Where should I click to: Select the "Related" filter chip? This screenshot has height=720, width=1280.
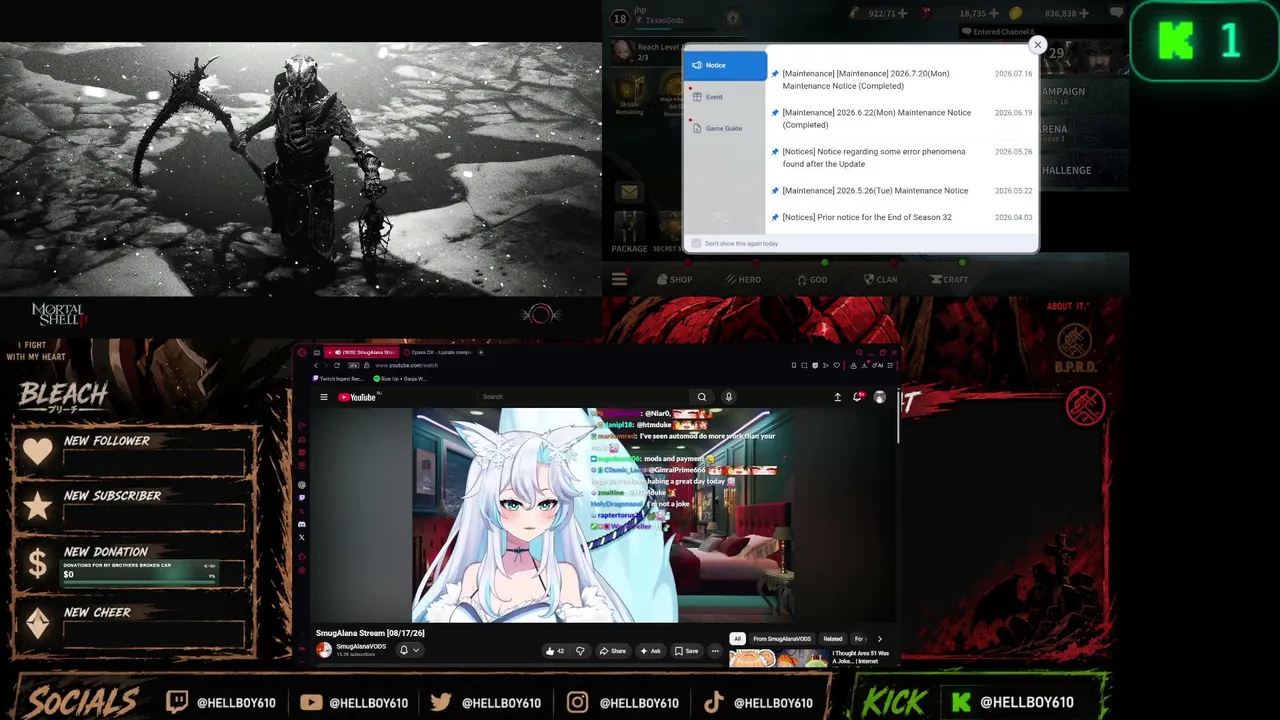tap(832, 639)
